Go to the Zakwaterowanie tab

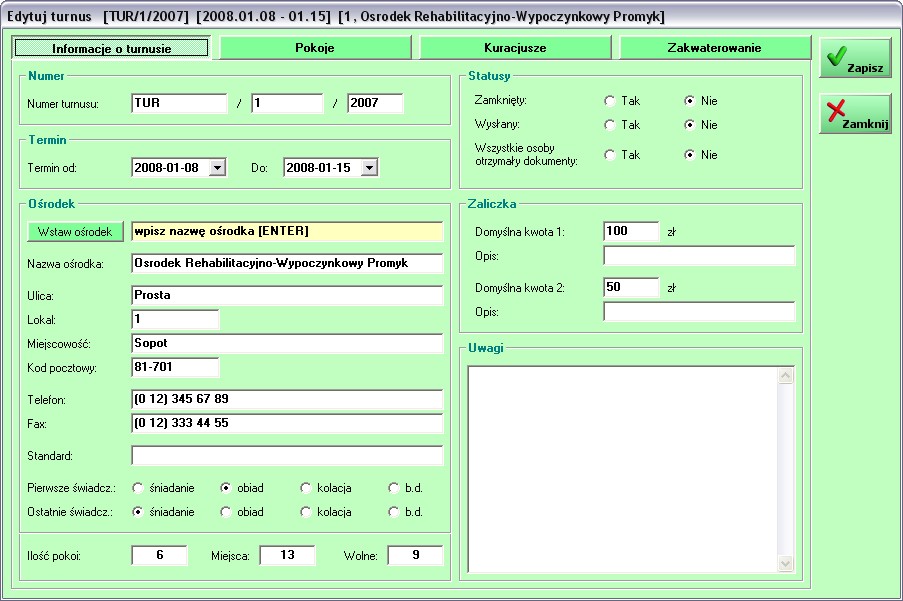714,48
